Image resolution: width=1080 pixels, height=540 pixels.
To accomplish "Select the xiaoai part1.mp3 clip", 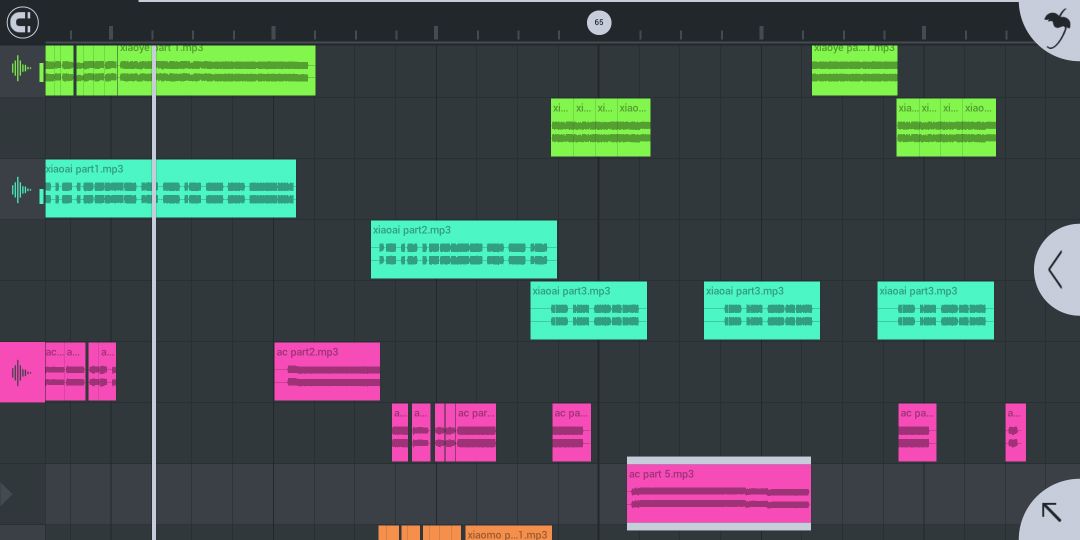I will pos(171,189).
